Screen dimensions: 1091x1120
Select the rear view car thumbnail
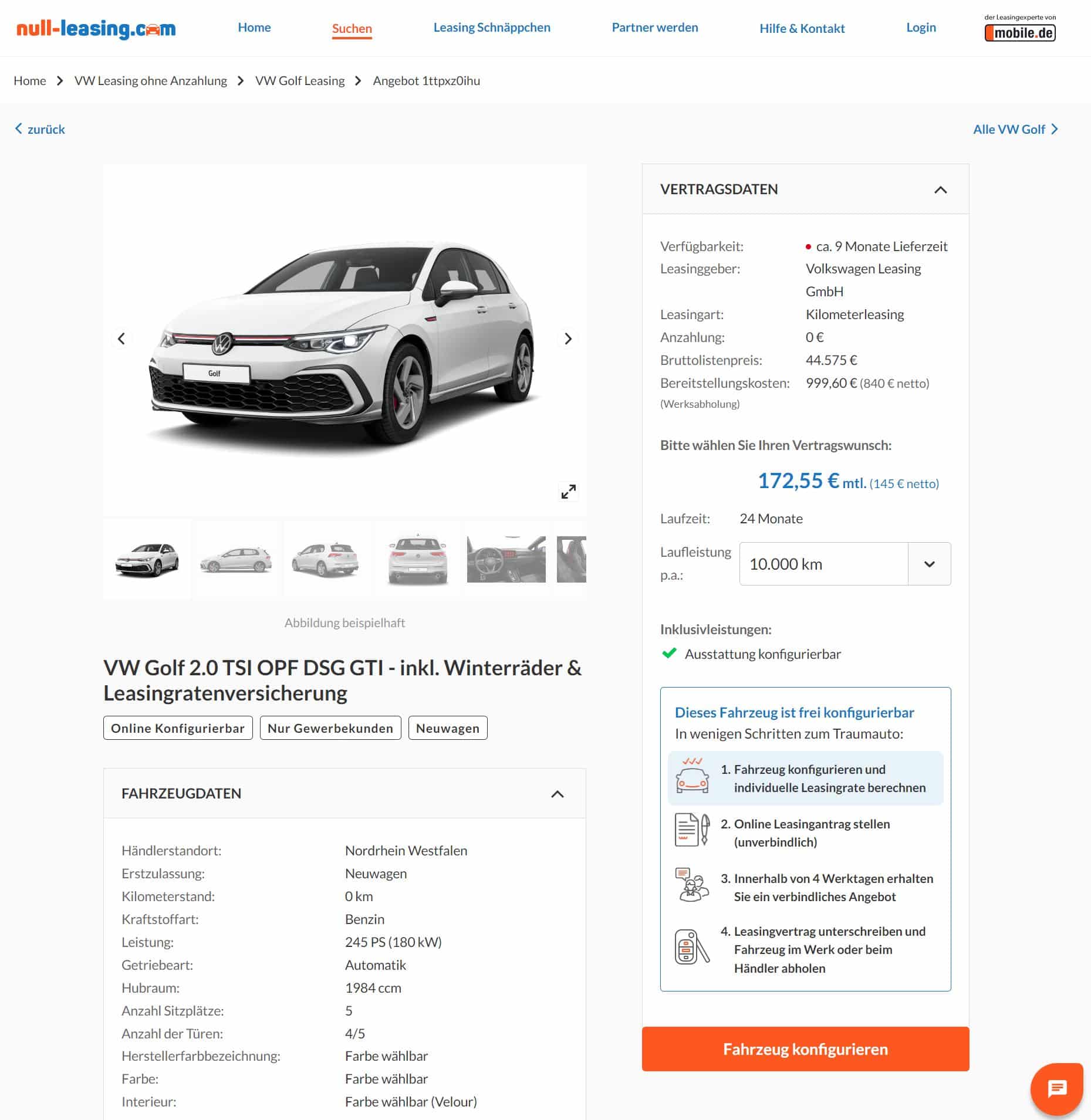tap(417, 559)
